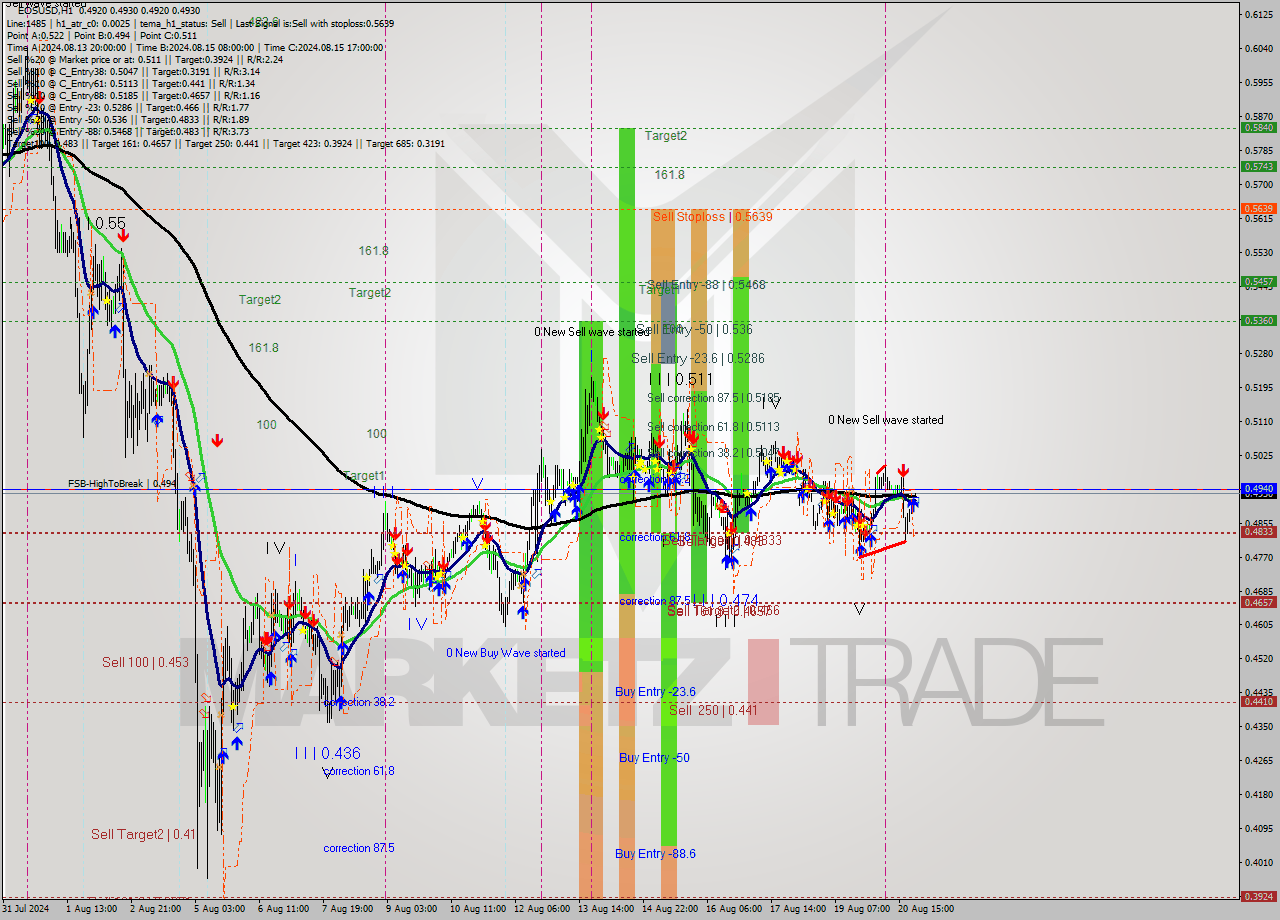Select green 0.5457 price tag on axis
Screen dimensions: 1280x920
coord(1258,281)
